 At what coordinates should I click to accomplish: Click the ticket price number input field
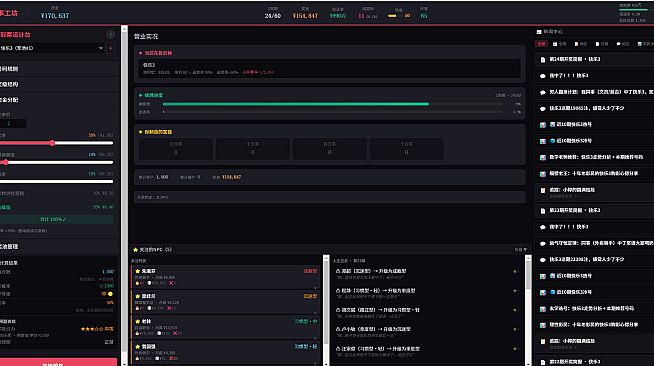click(x=13, y=123)
